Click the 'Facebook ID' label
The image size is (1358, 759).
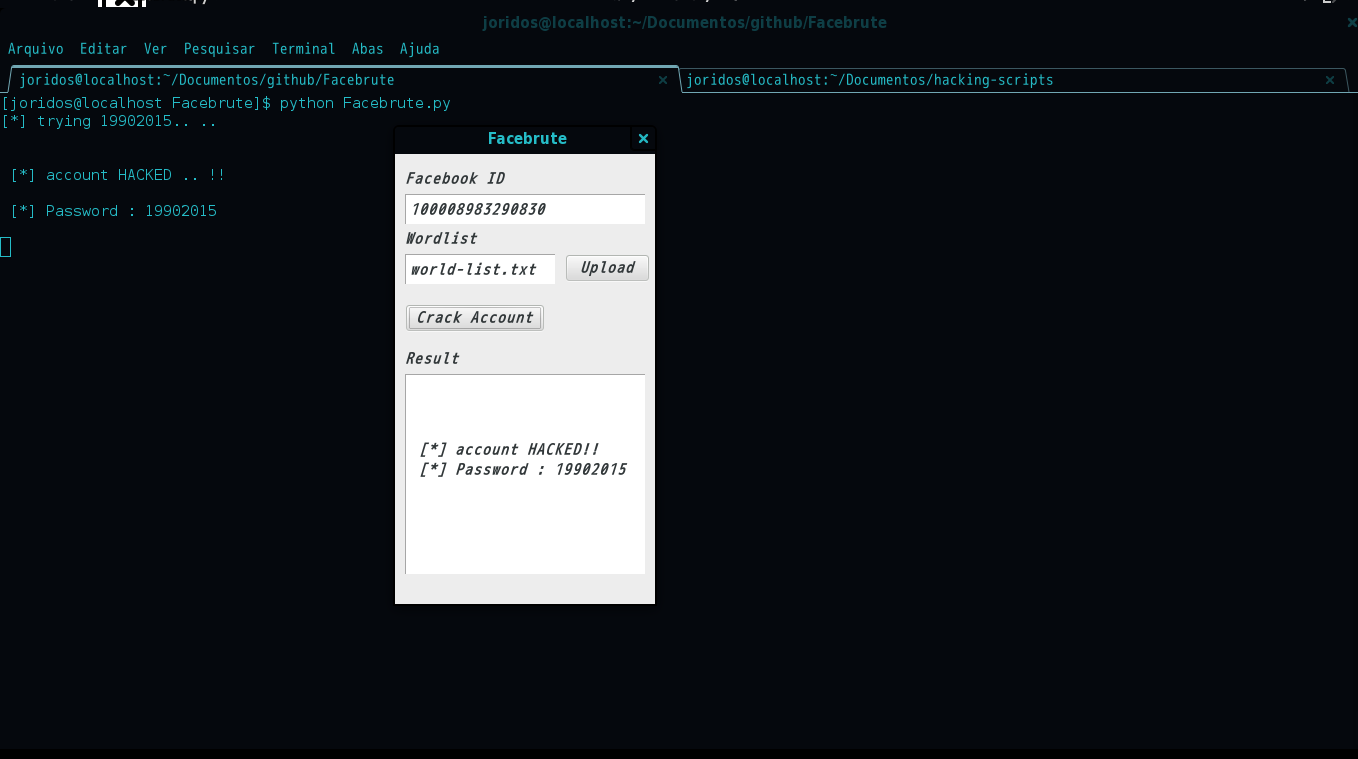point(455,178)
